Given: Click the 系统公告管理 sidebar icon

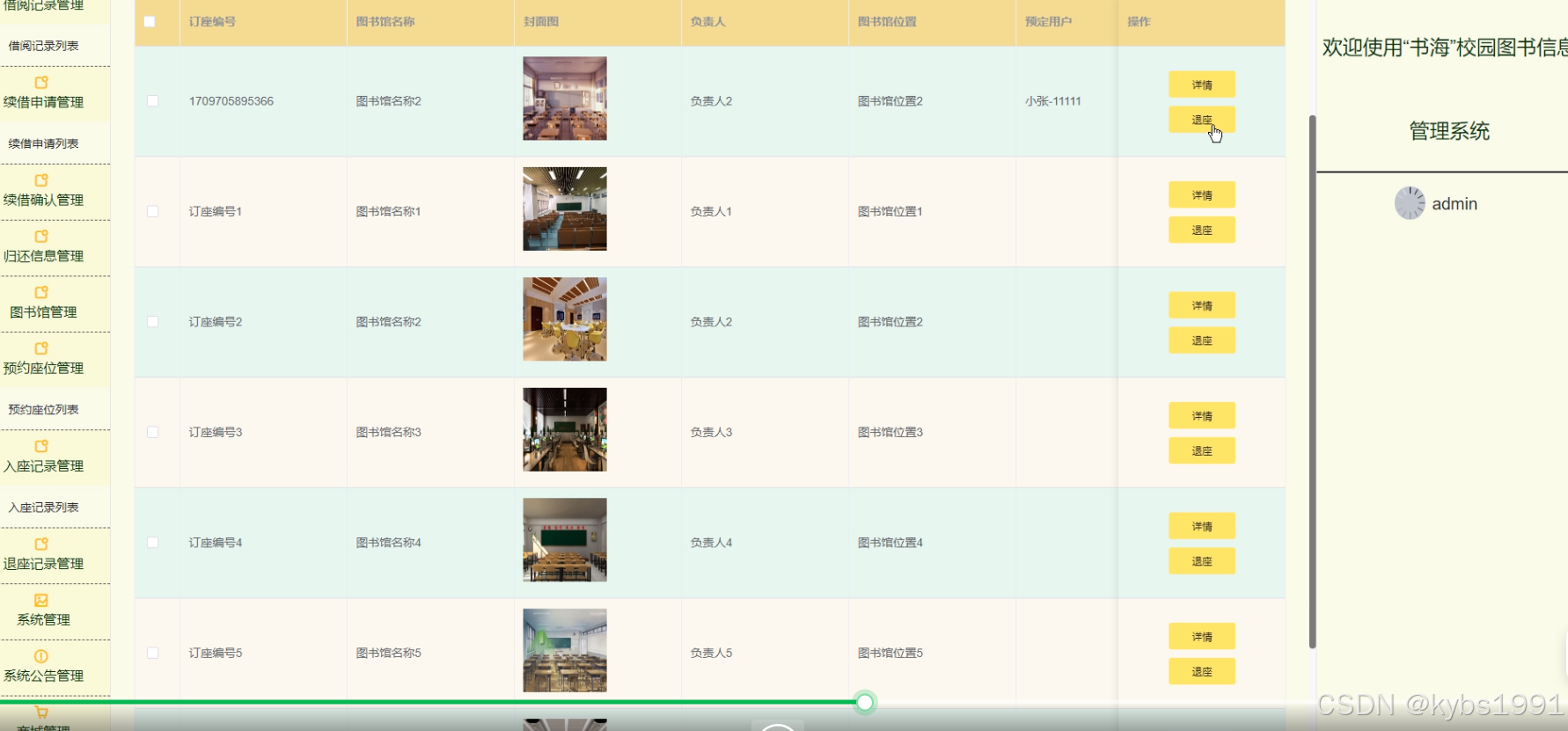Looking at the screenshot, I should 41,656.
